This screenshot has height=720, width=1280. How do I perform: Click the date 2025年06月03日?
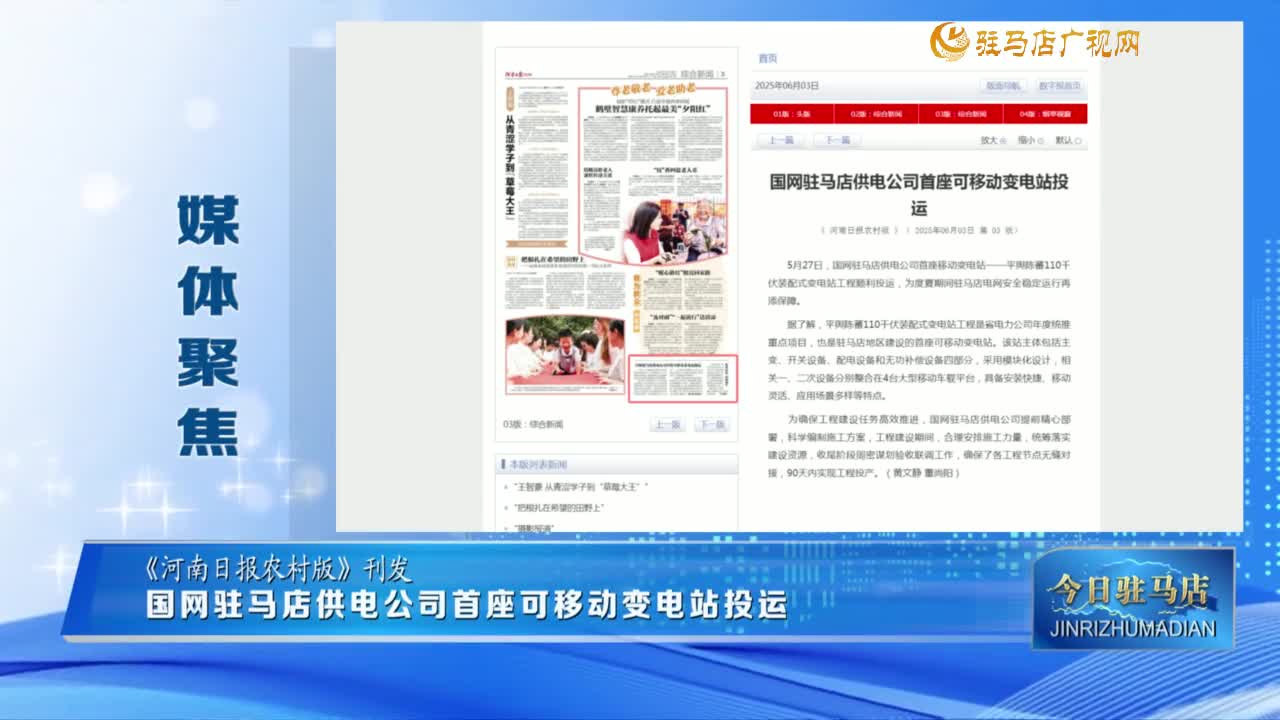coord(787,86)
